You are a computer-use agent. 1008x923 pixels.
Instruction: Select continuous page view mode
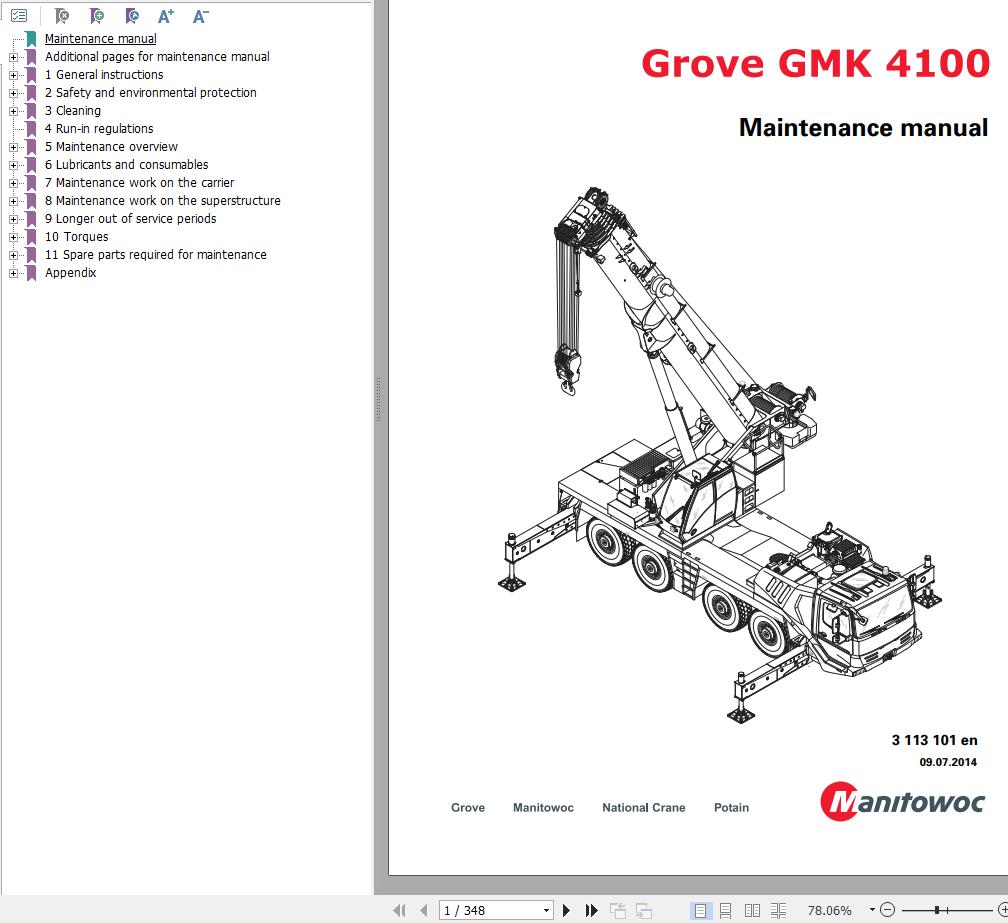tap(726, 910)
